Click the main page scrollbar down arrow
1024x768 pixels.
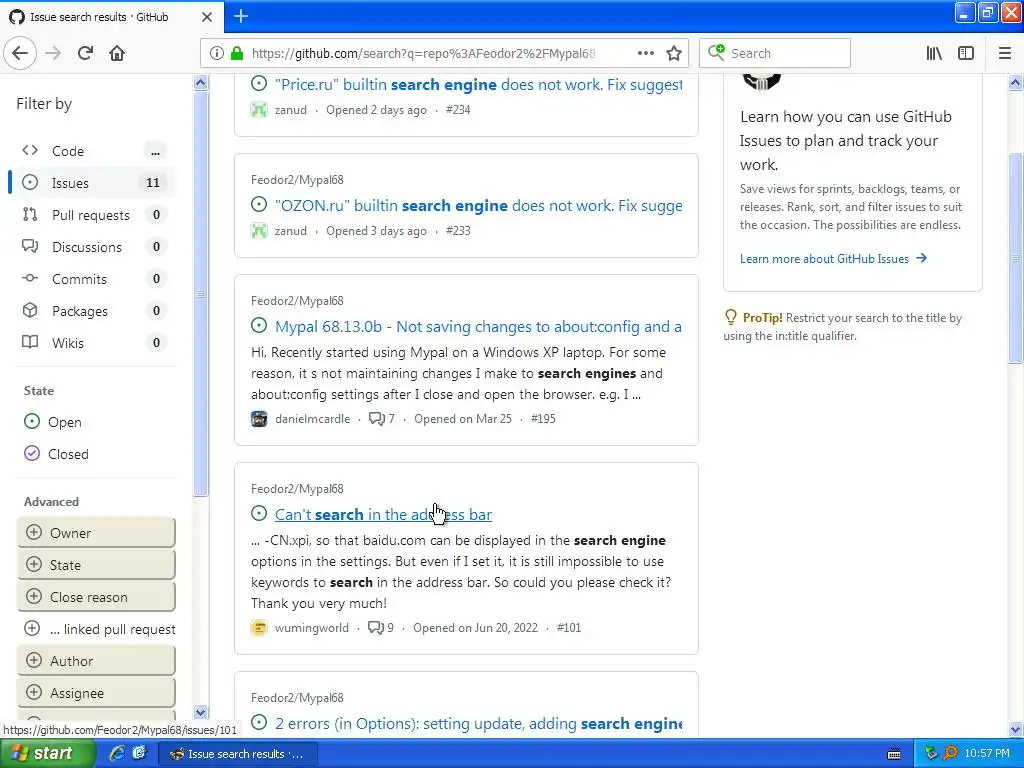(x=1016, y=729)
